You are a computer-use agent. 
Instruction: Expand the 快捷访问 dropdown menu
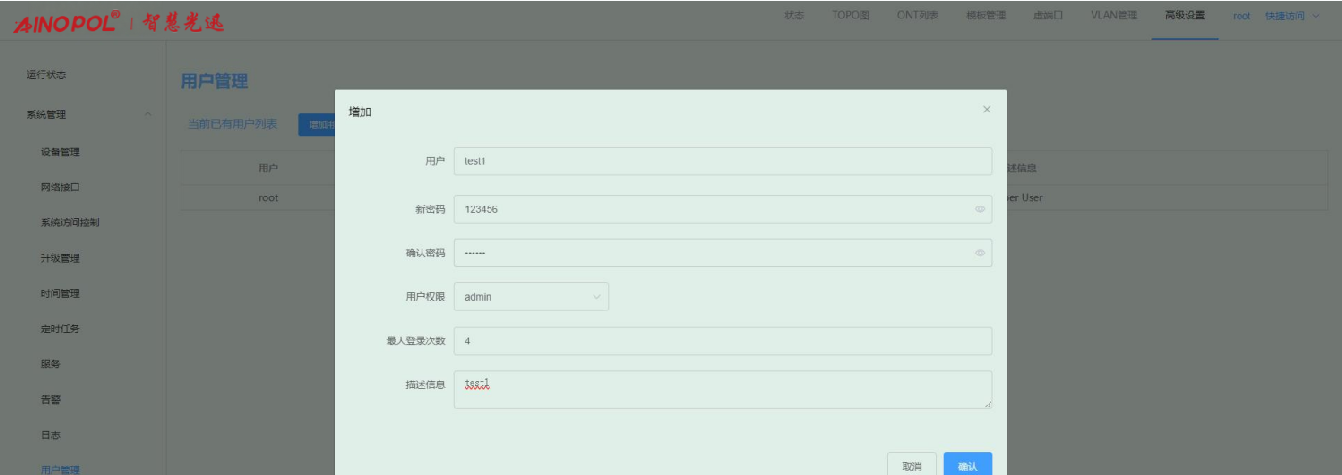click(1292, 16)
